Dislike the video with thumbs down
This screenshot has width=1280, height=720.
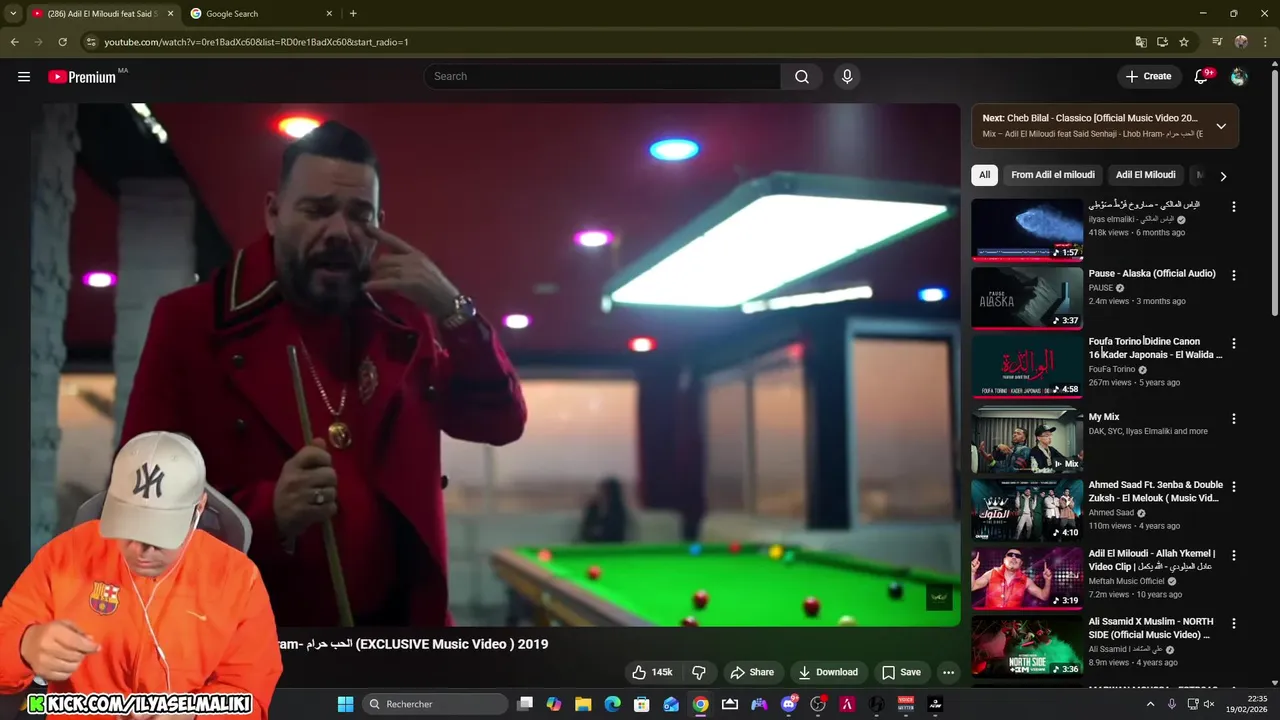point(699,672)
